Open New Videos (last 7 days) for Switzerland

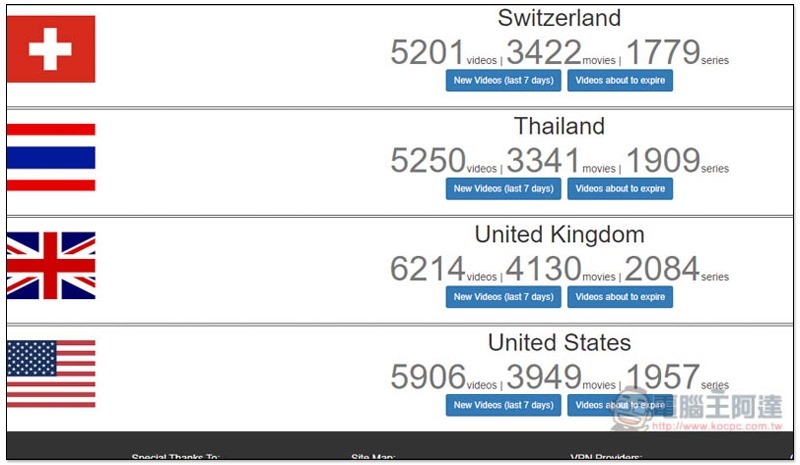pos(503,81)
